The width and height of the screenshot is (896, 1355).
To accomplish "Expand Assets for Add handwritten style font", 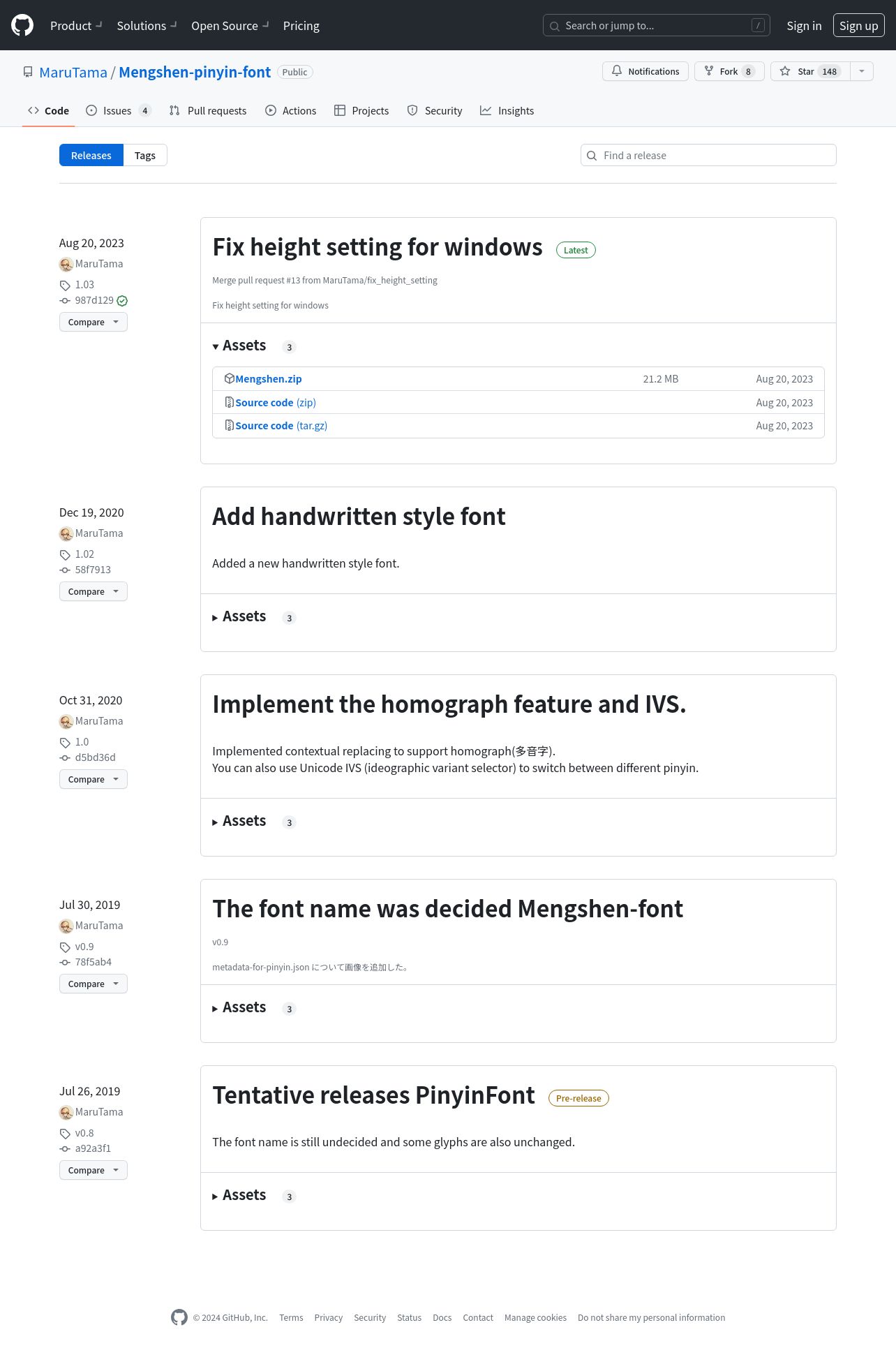I will [x=239, y=617].
